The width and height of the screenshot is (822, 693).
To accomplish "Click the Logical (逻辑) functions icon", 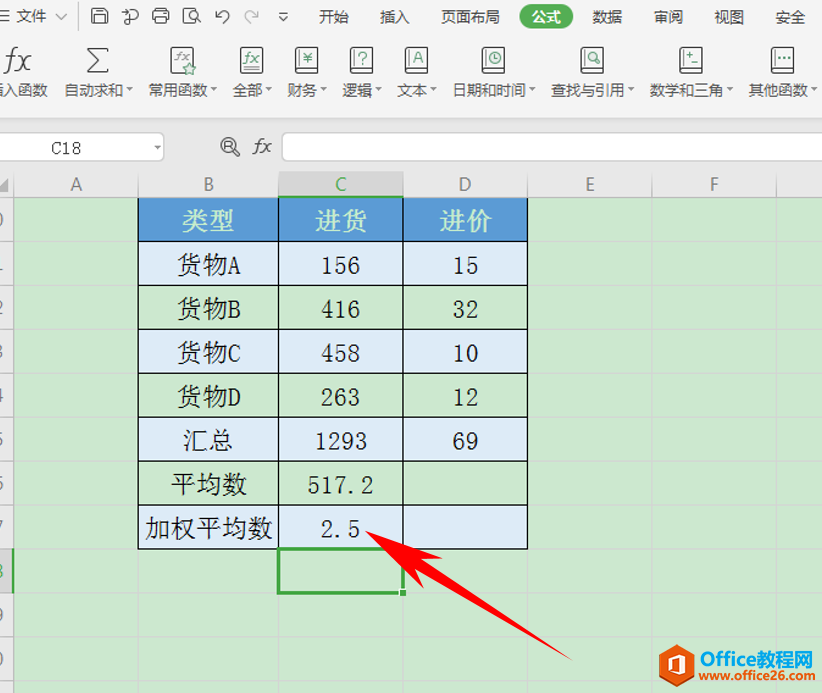I will (361, 60).
